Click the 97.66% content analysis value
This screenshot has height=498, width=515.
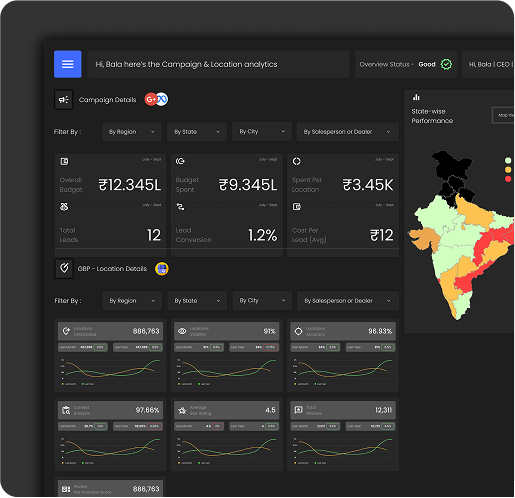coord(147,410)
